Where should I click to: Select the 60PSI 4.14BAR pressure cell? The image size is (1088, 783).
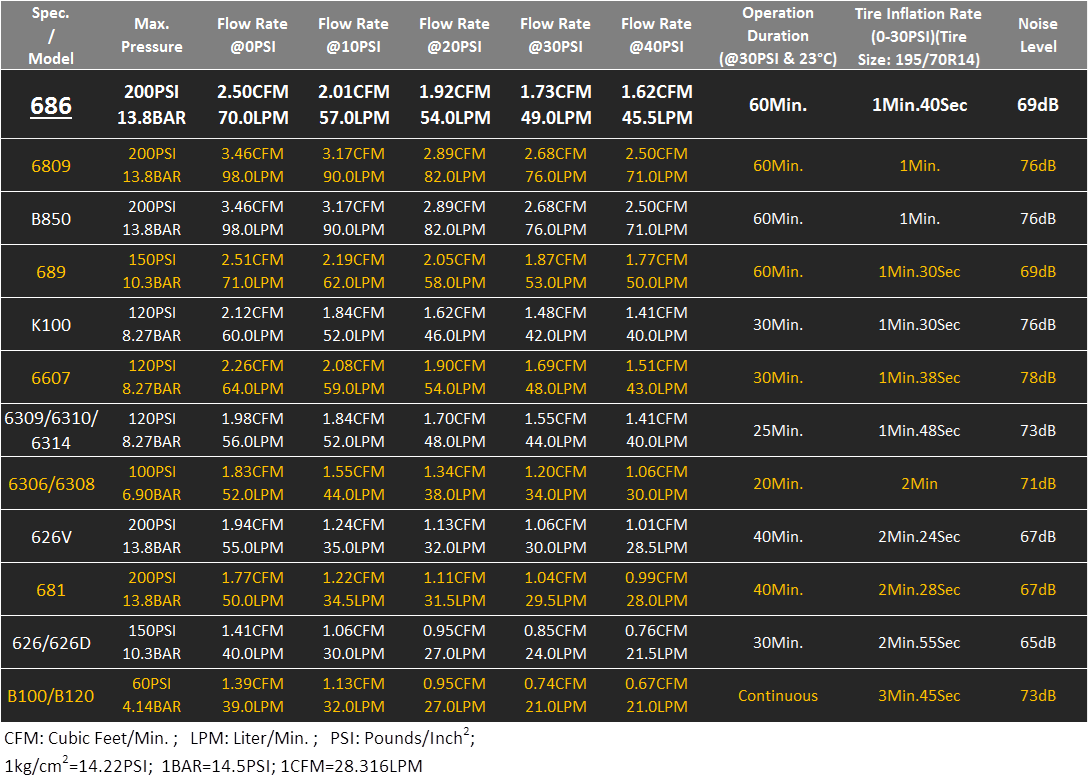coord(152,696)
